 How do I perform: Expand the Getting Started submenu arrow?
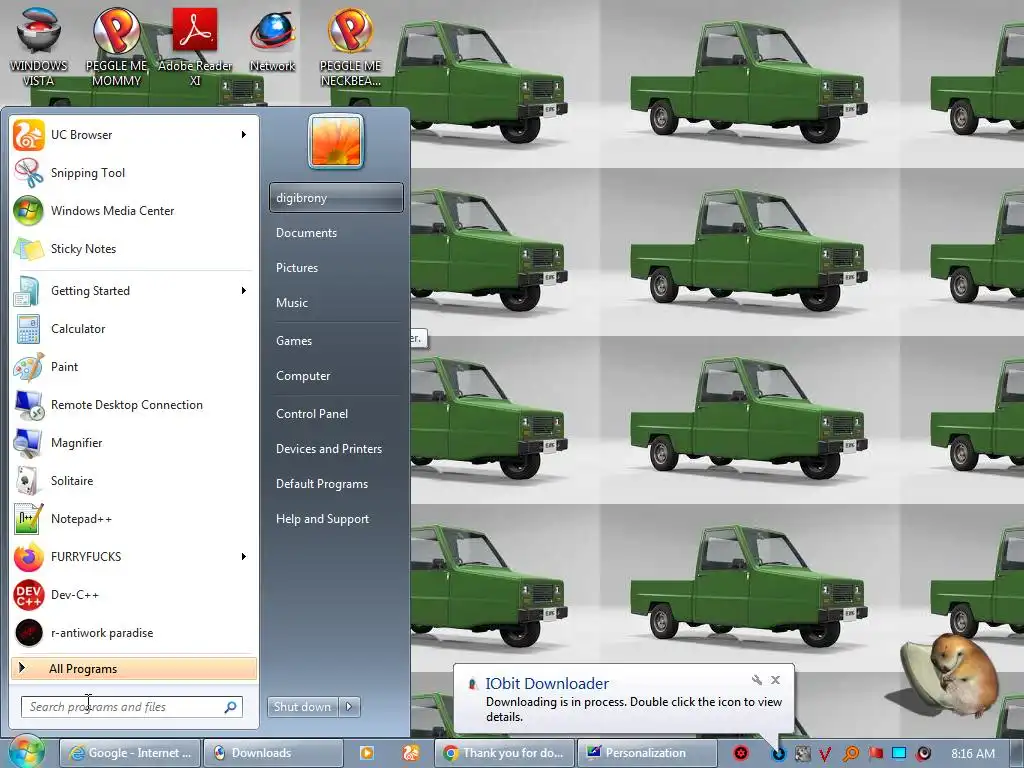click(244, 291)
